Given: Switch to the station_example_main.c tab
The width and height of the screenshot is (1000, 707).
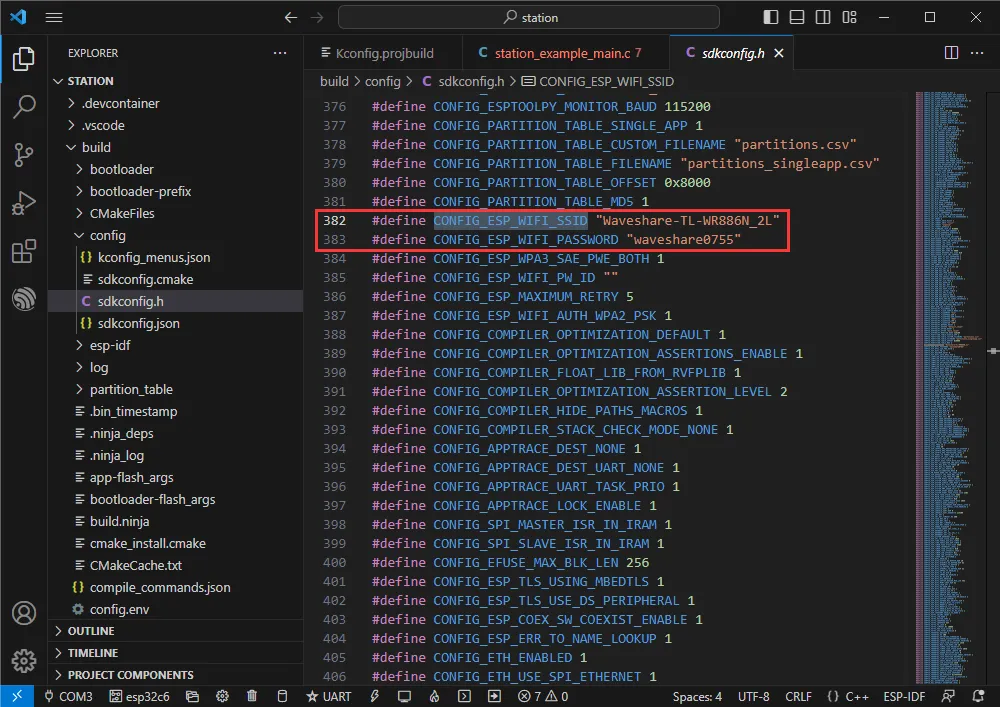Looking at the screenshot, I should pos(559,53).
